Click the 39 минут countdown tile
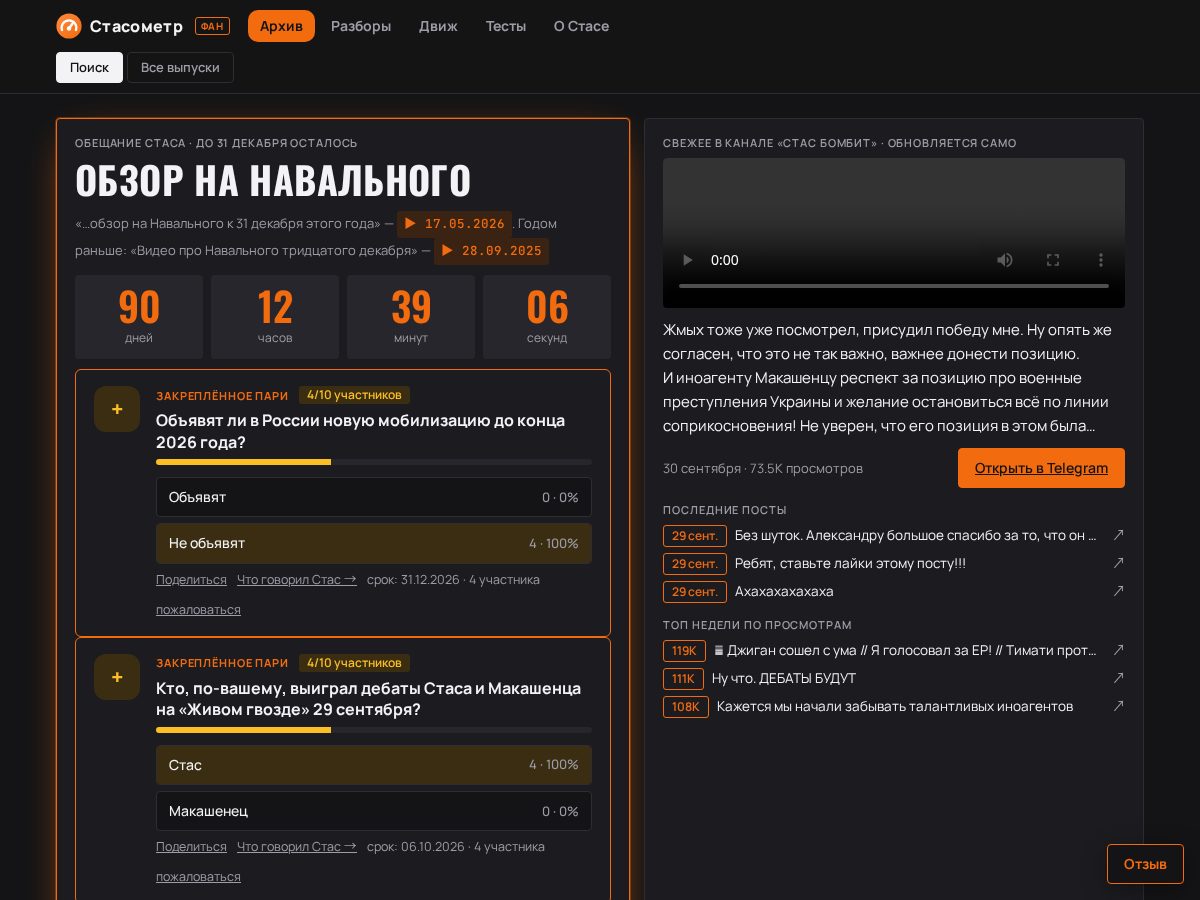The width and height of the screenshot is (1200, 900). coord(411,317)
